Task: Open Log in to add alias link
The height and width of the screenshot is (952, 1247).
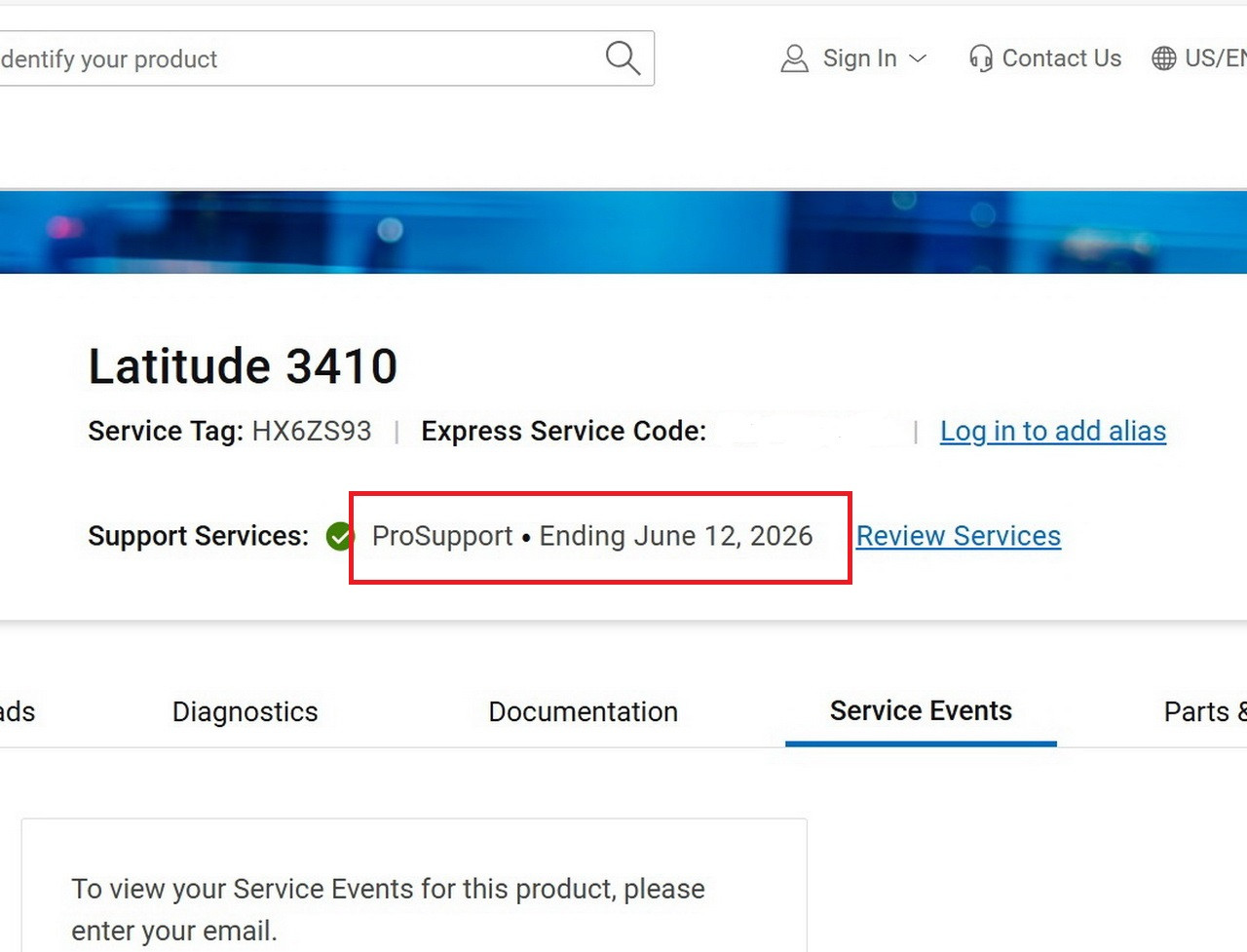Action: 1053,431
